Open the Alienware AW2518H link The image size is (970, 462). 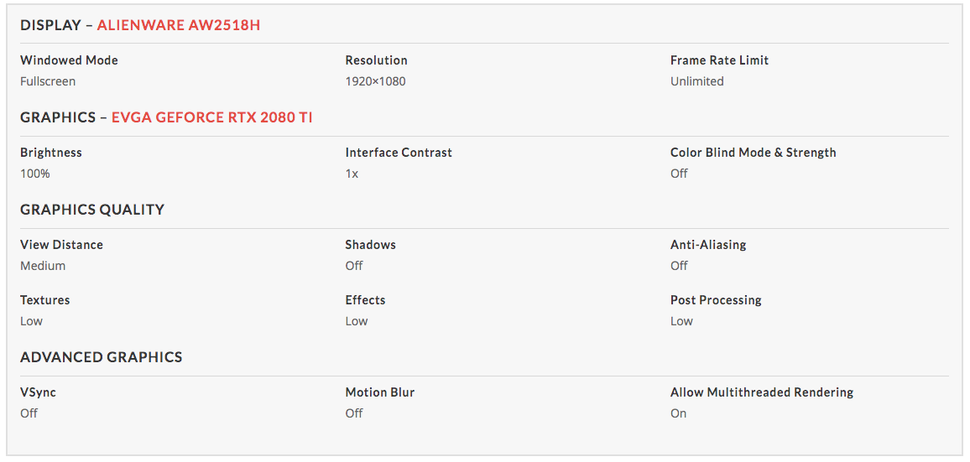(x=178, y=25)
